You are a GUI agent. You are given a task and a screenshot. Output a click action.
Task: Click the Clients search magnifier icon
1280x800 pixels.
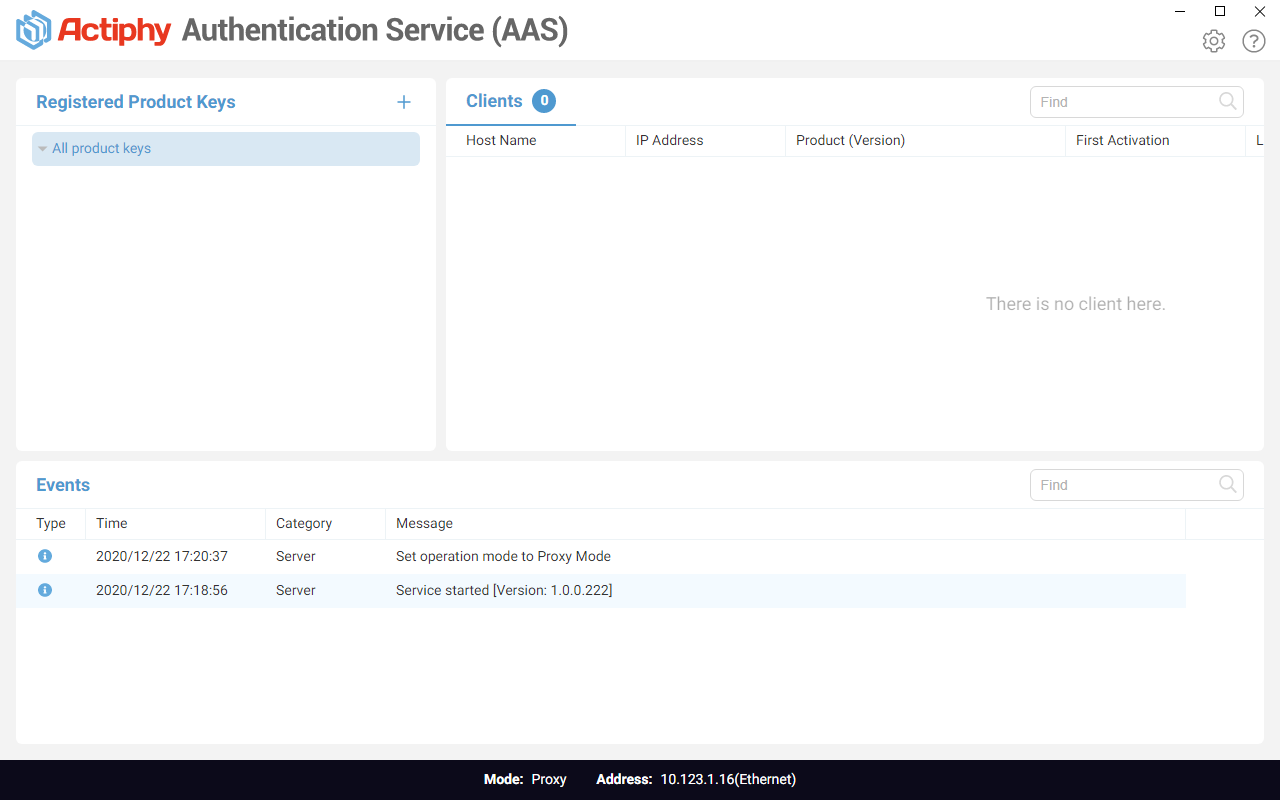(1228, 101)
